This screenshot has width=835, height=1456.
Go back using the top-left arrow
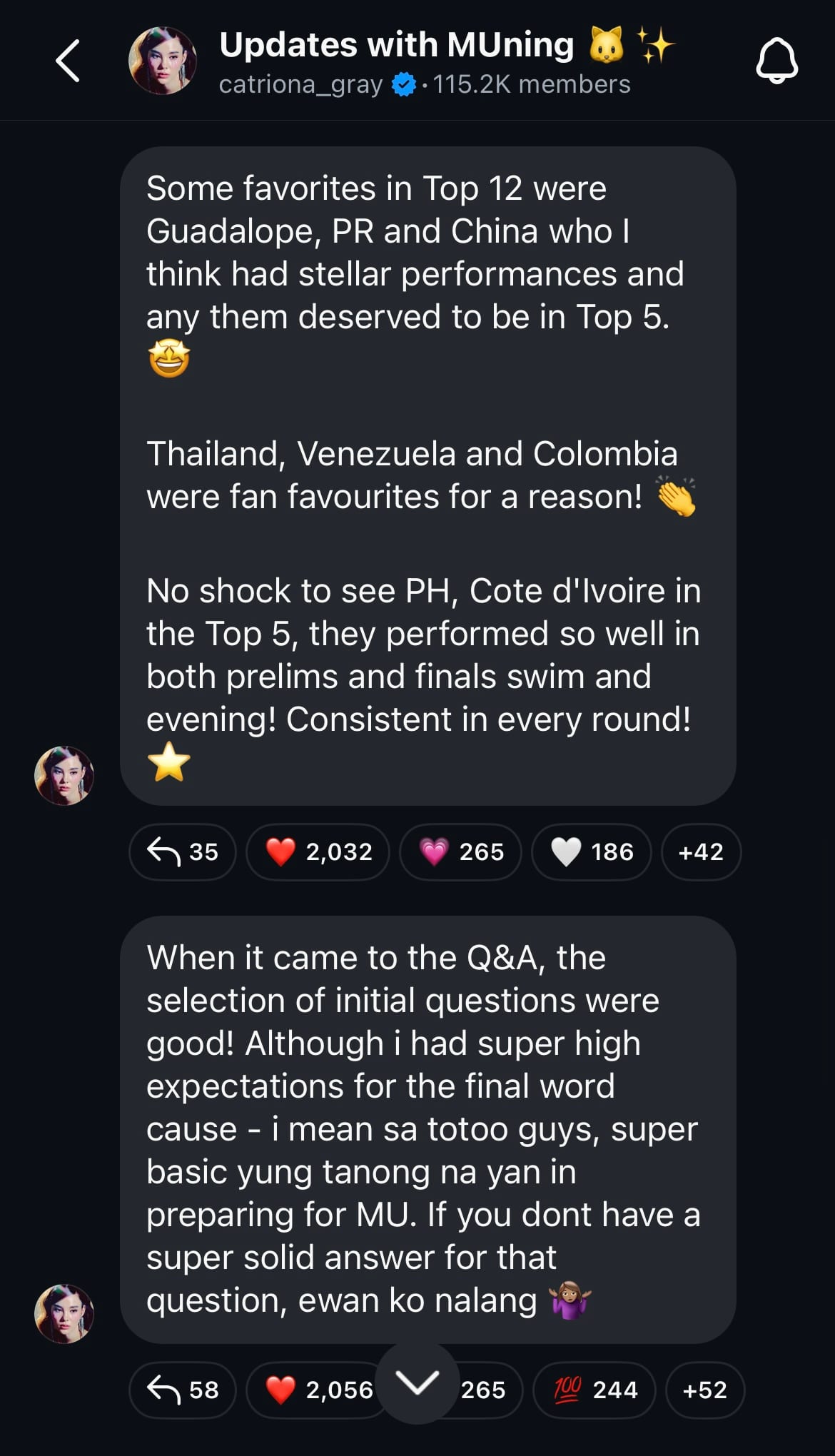click(x=68, y=61)
